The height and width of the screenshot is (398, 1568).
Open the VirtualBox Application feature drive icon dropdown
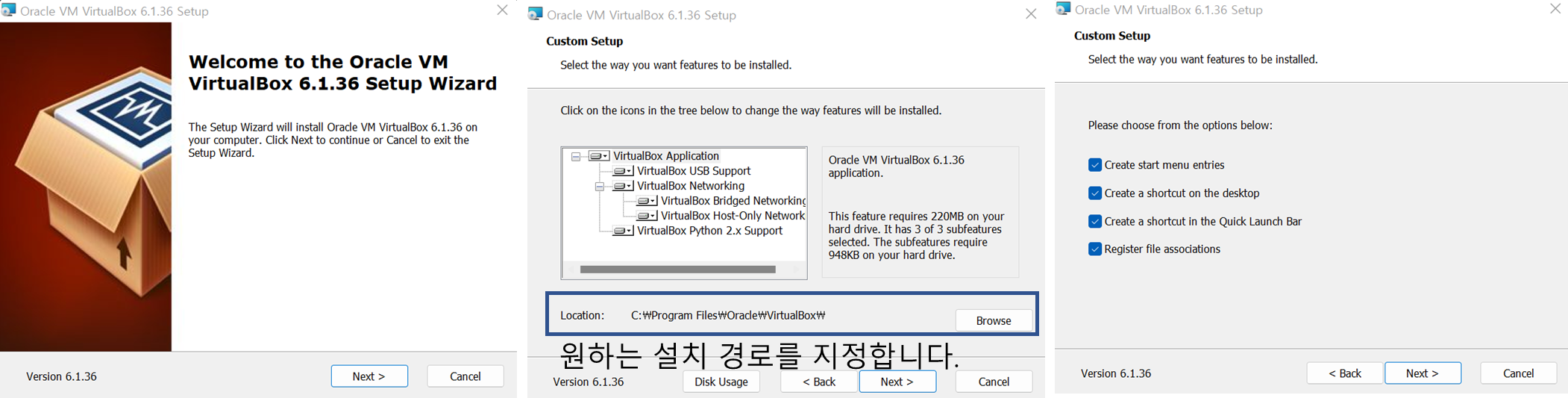(x=599, y=156)
